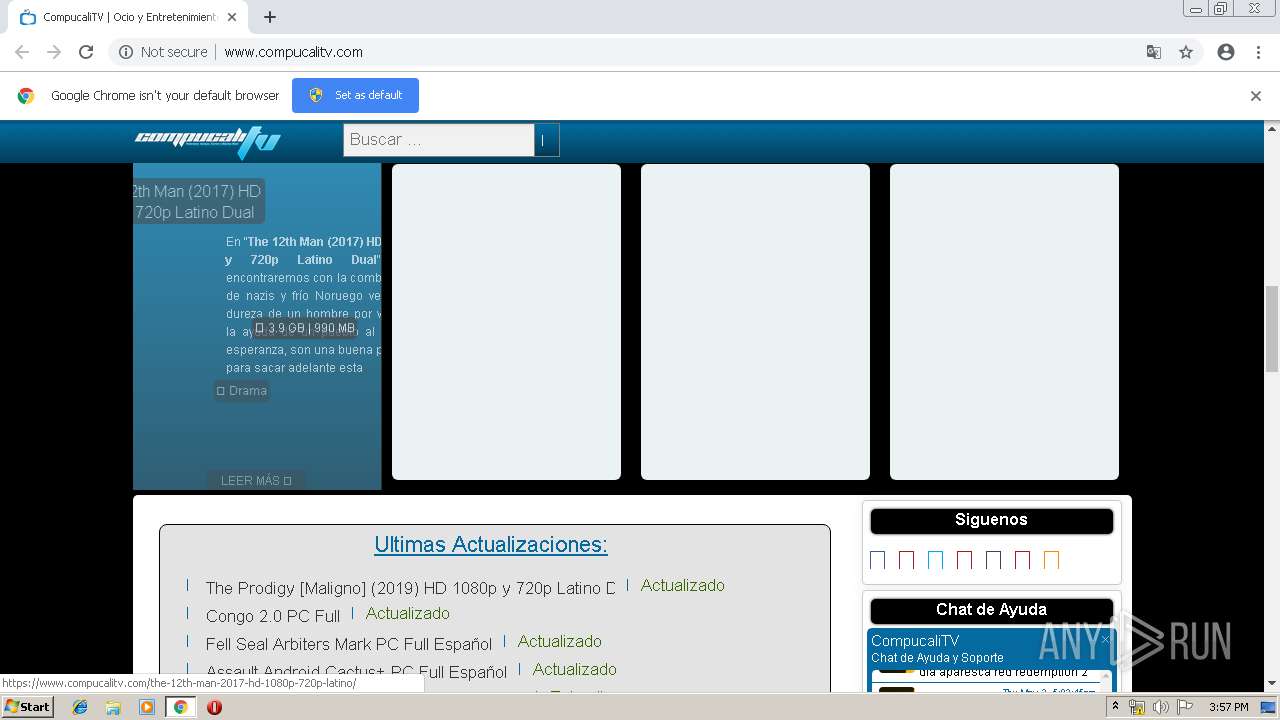This screenshot has width=1280, height=720.
Task: Select the Drama category tag
Action: tap(242, 391)
